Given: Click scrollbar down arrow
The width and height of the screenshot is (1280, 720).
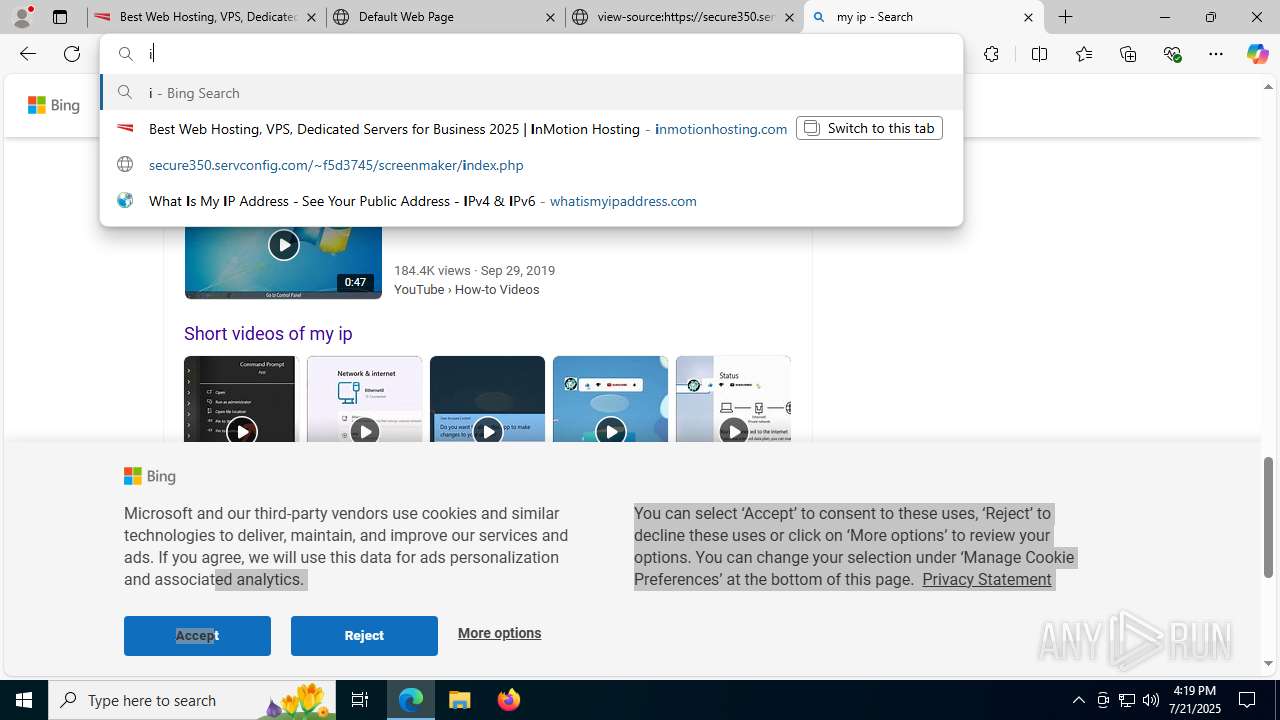Looking at the screenshot, I should tap(1268, 663).
